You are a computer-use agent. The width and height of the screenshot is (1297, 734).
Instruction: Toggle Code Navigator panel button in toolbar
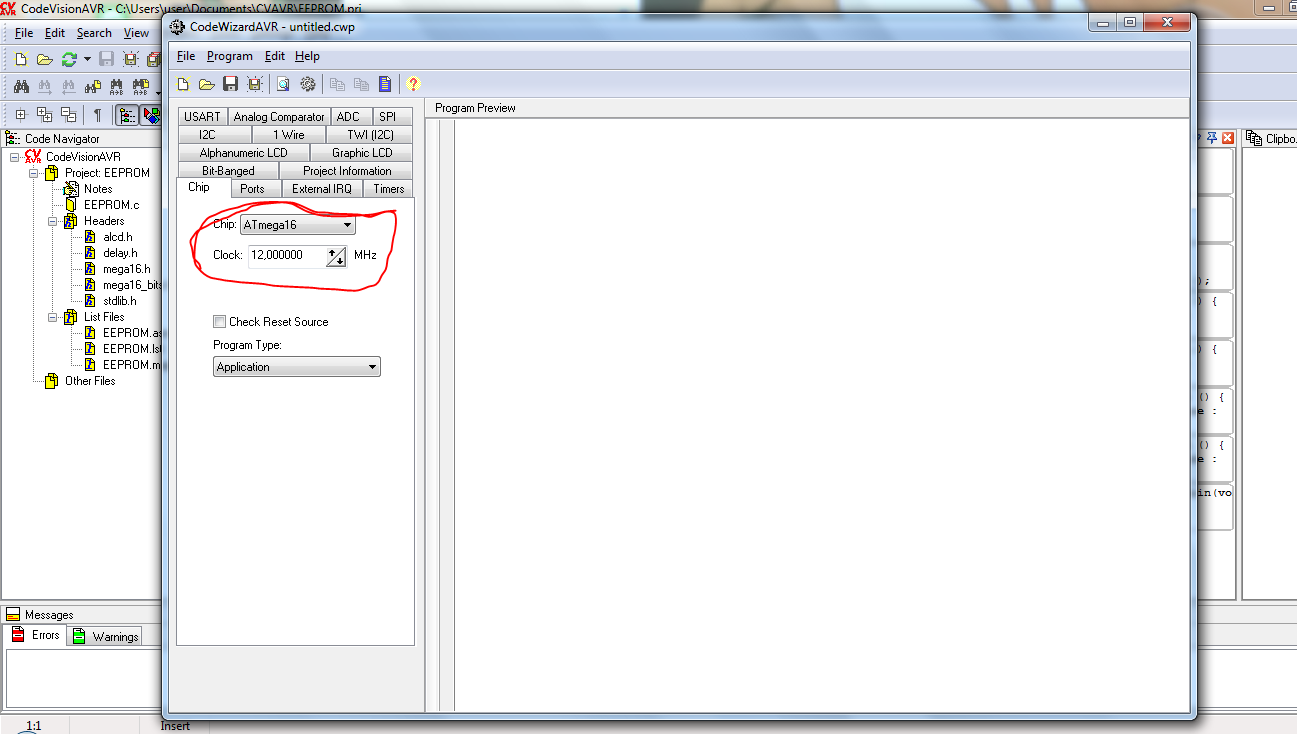pyautogui.click(x=127, y=115)
